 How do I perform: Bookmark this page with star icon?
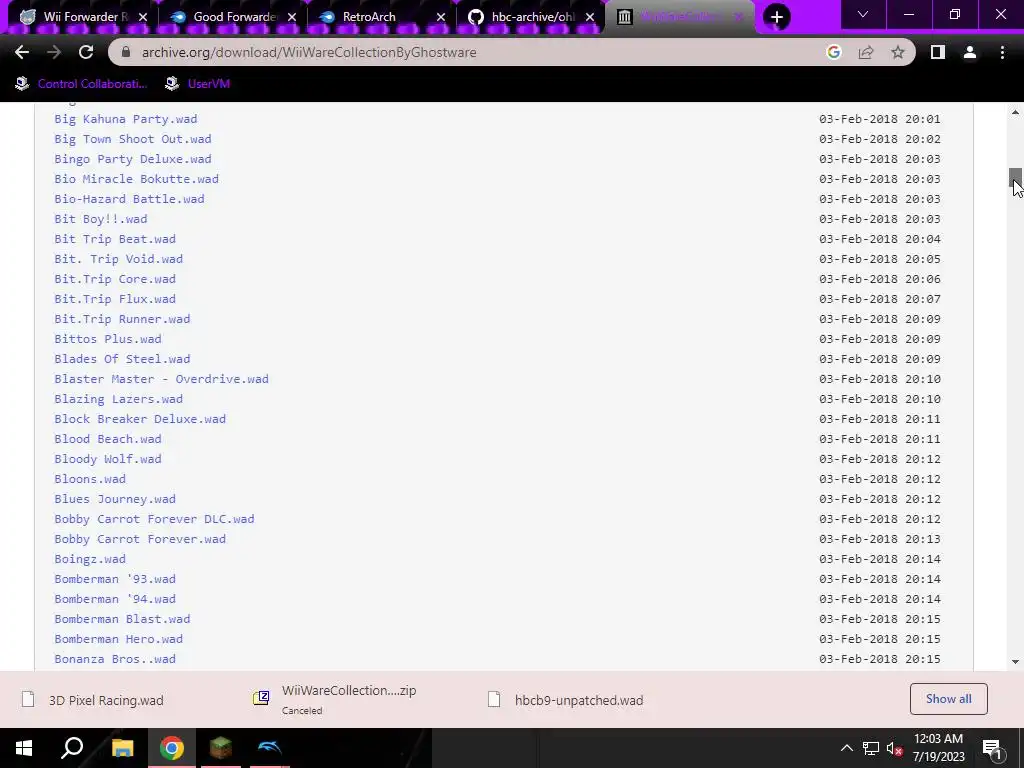click(x=898, y=52)
